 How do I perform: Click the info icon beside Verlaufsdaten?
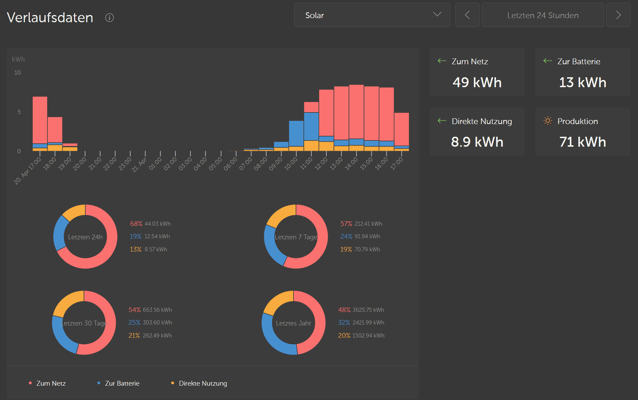tap(109, 18)
